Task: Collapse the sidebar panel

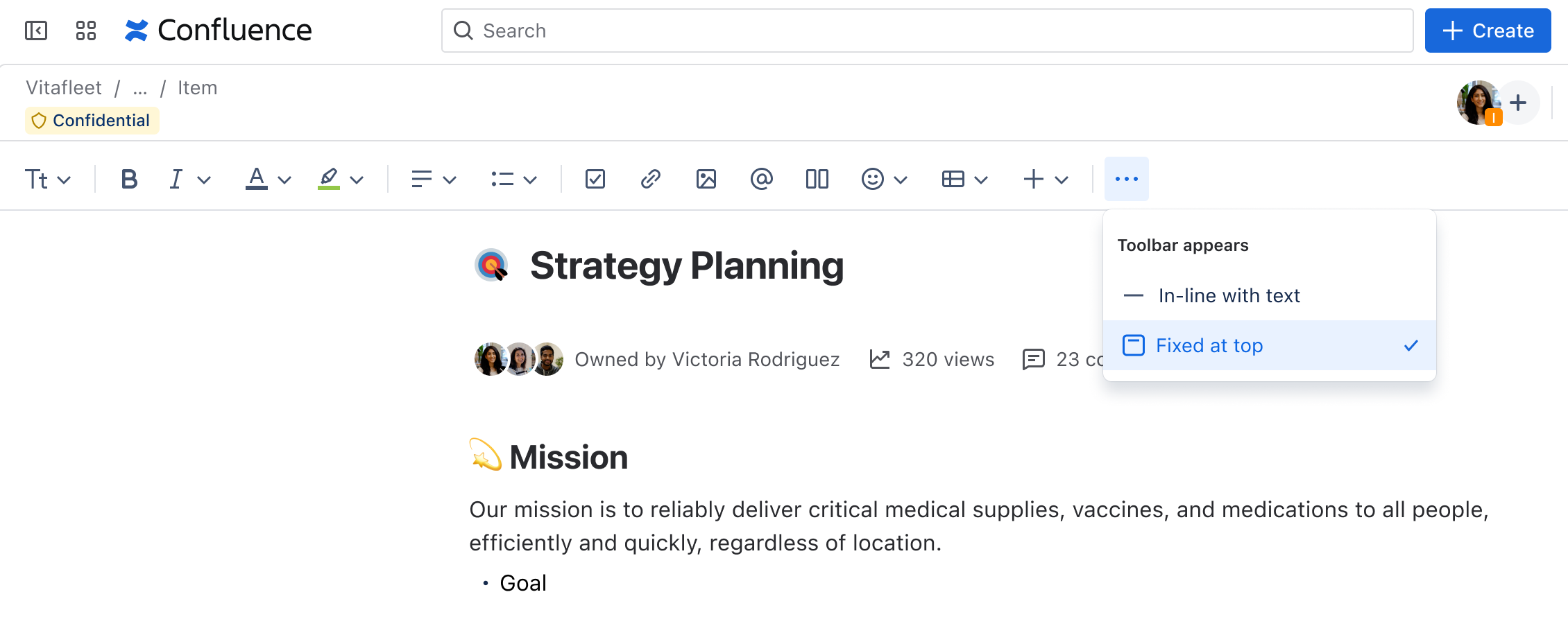Action: (36, 31)
